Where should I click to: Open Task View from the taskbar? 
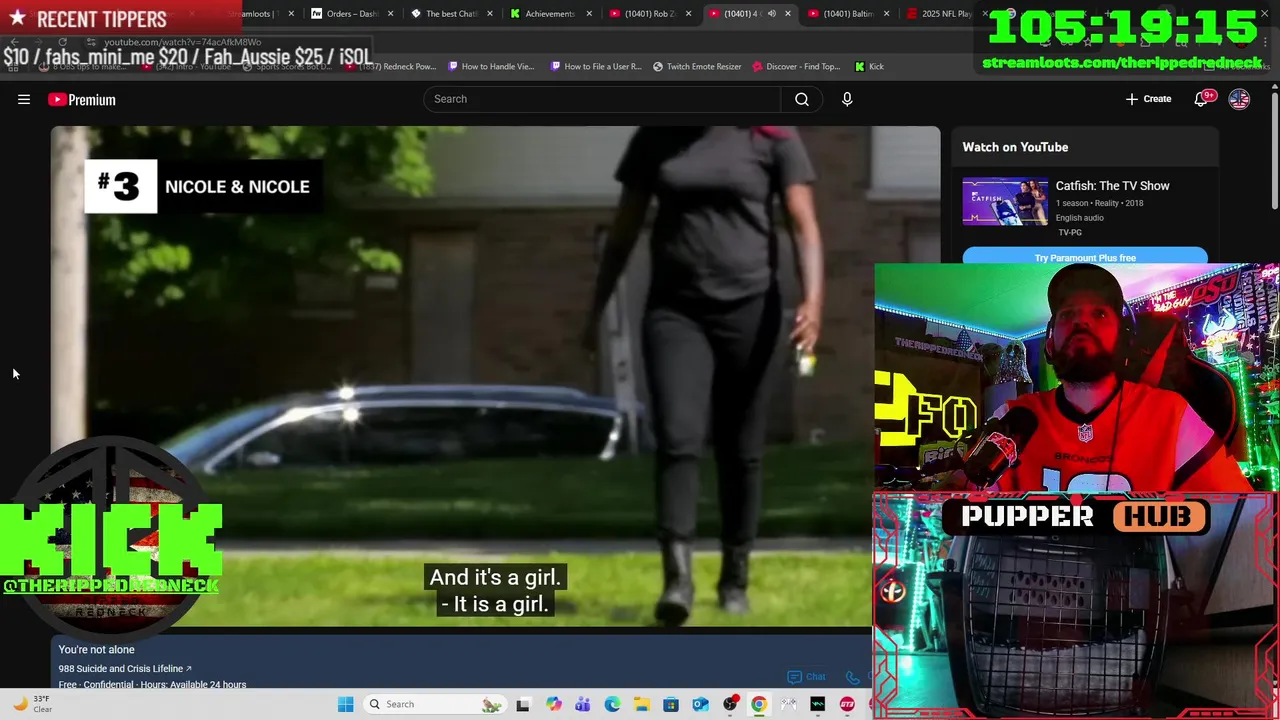pyautogui.click(x=522, y=704)
